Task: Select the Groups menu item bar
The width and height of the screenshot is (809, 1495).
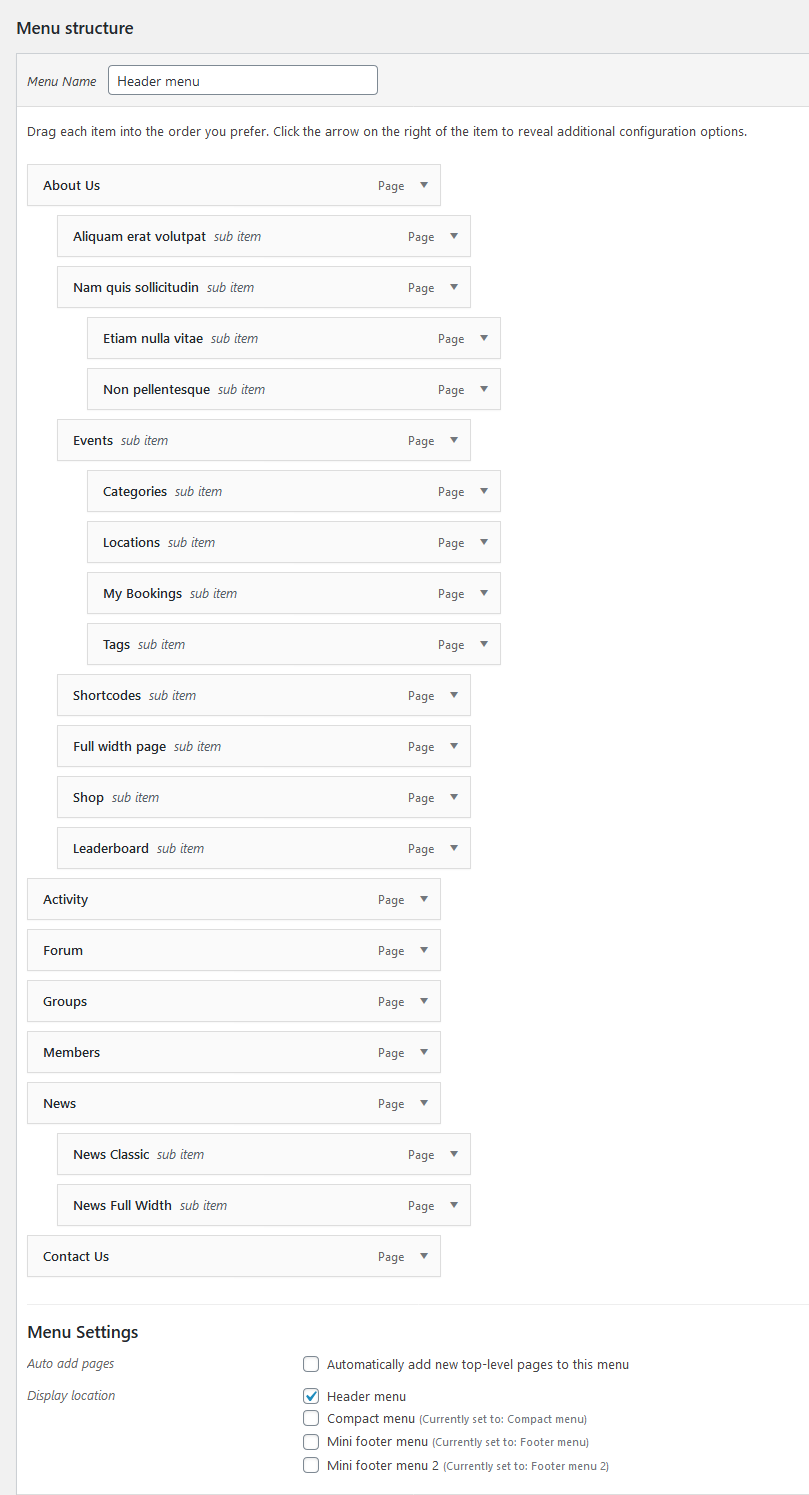Action: (x=234, y=1001)
